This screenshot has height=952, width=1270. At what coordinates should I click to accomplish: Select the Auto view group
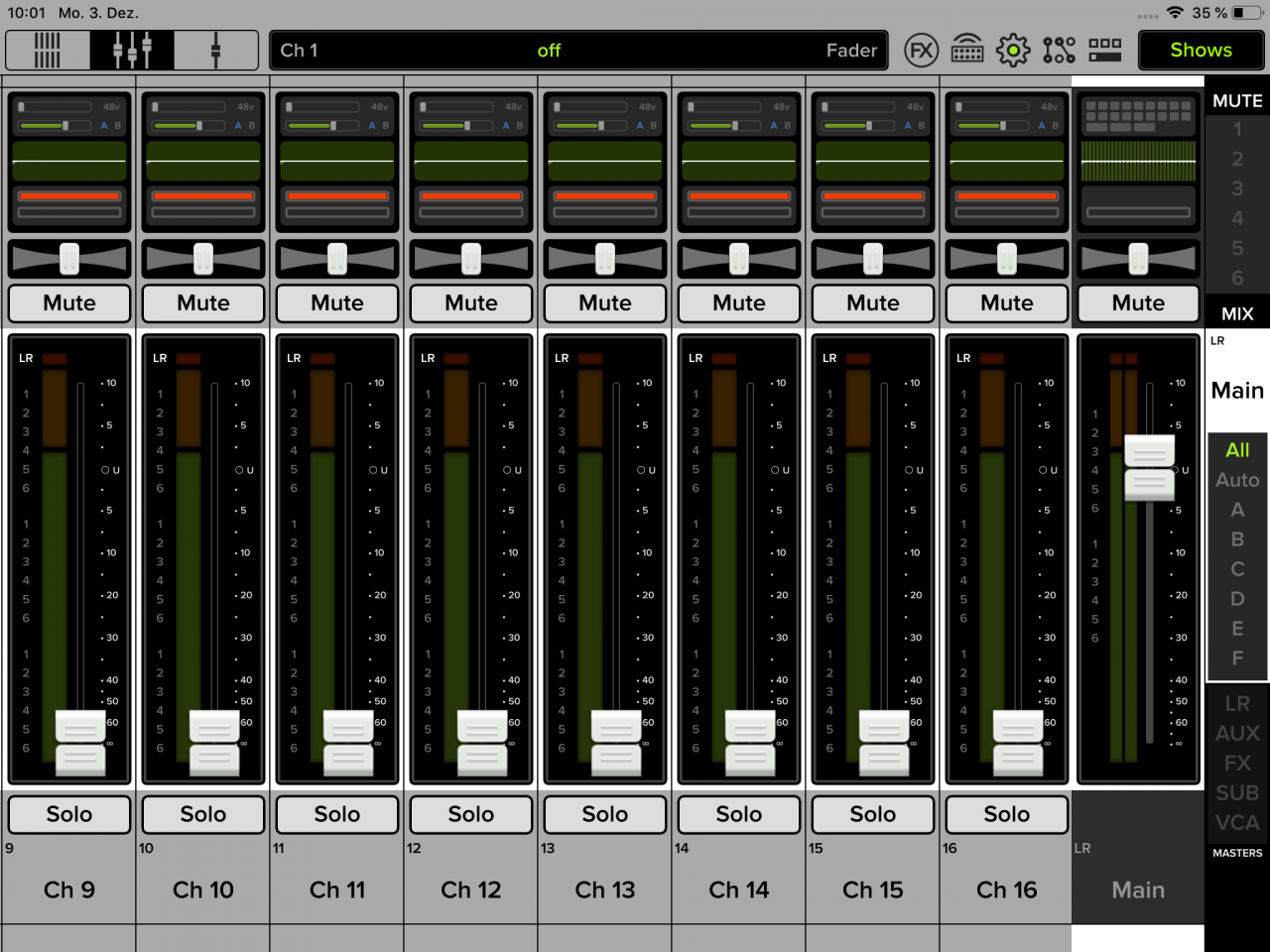(1237, 480)
